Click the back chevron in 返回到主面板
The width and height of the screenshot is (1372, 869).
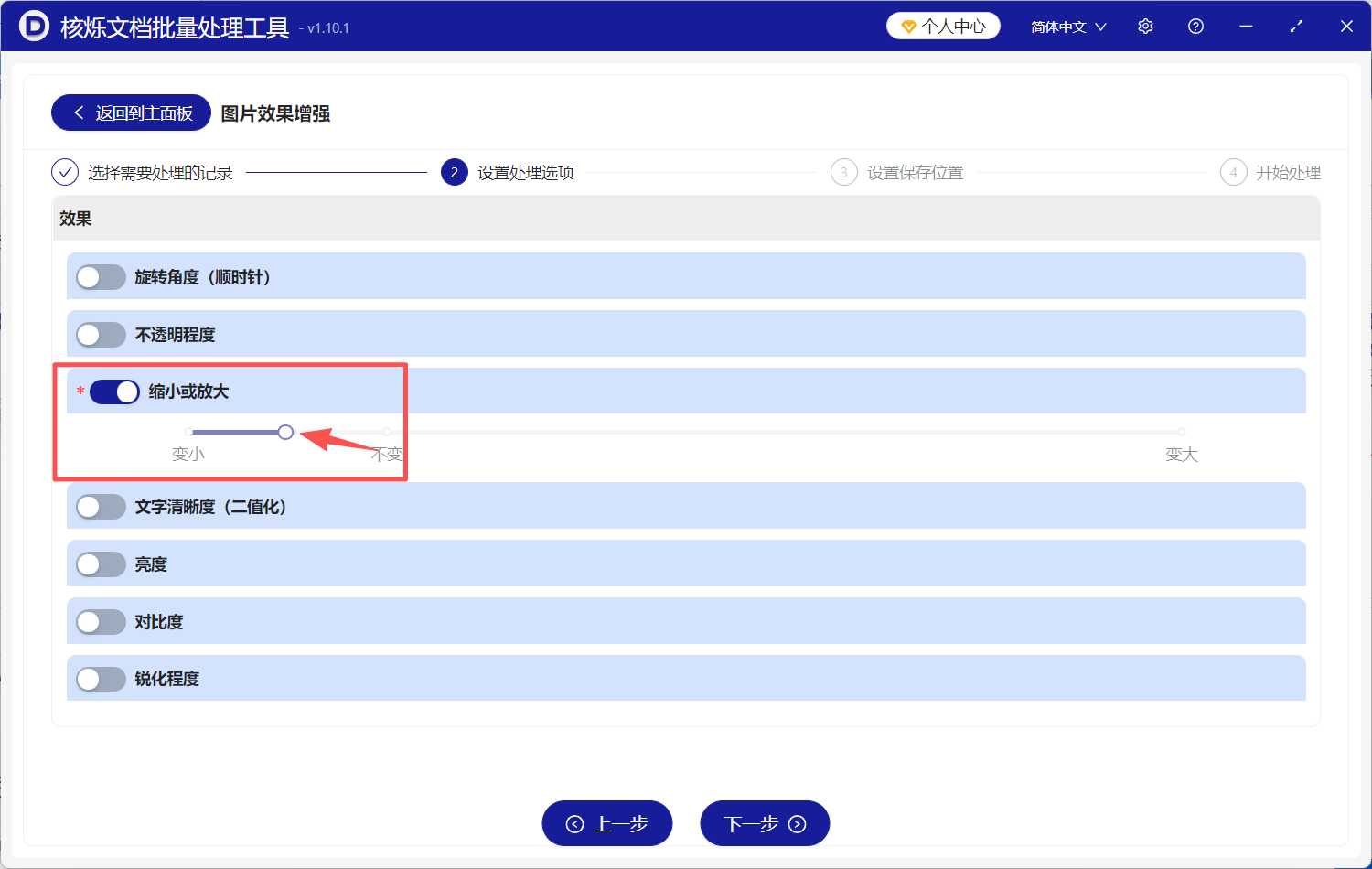click(78, 112)
